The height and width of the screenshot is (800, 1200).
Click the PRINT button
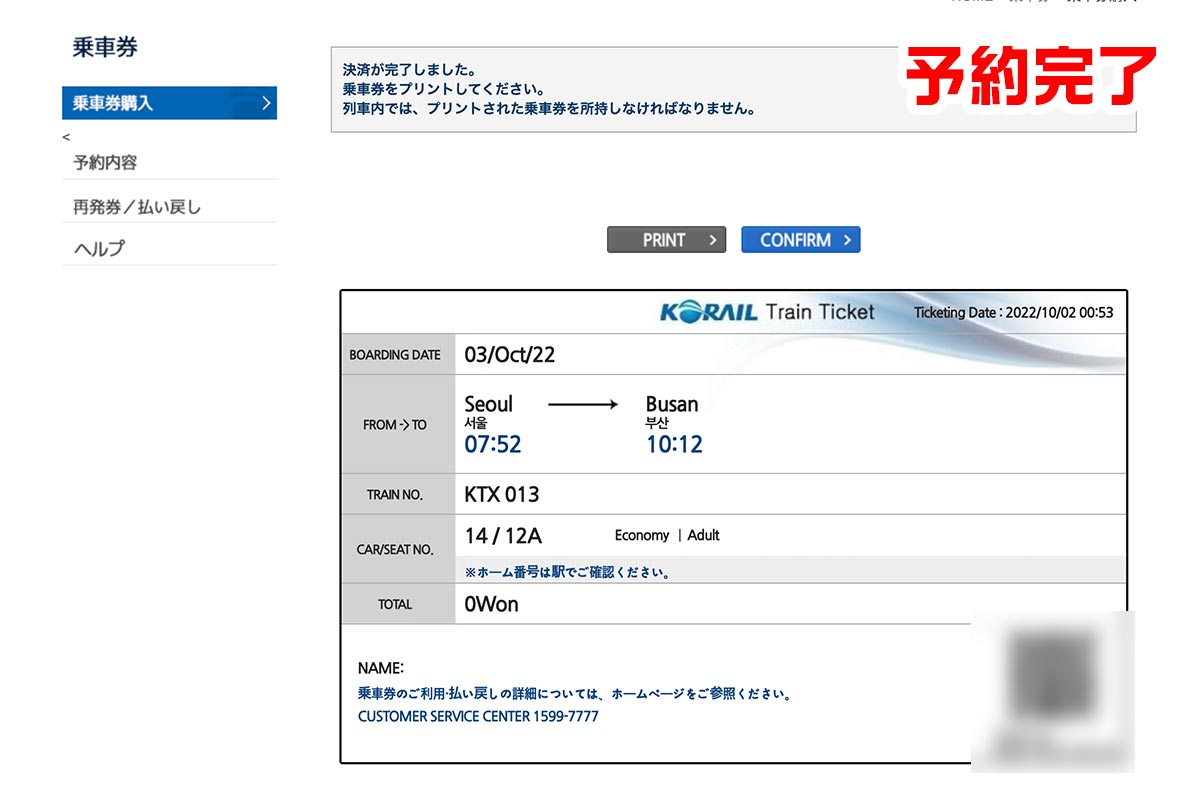click(x=666, y=240)
